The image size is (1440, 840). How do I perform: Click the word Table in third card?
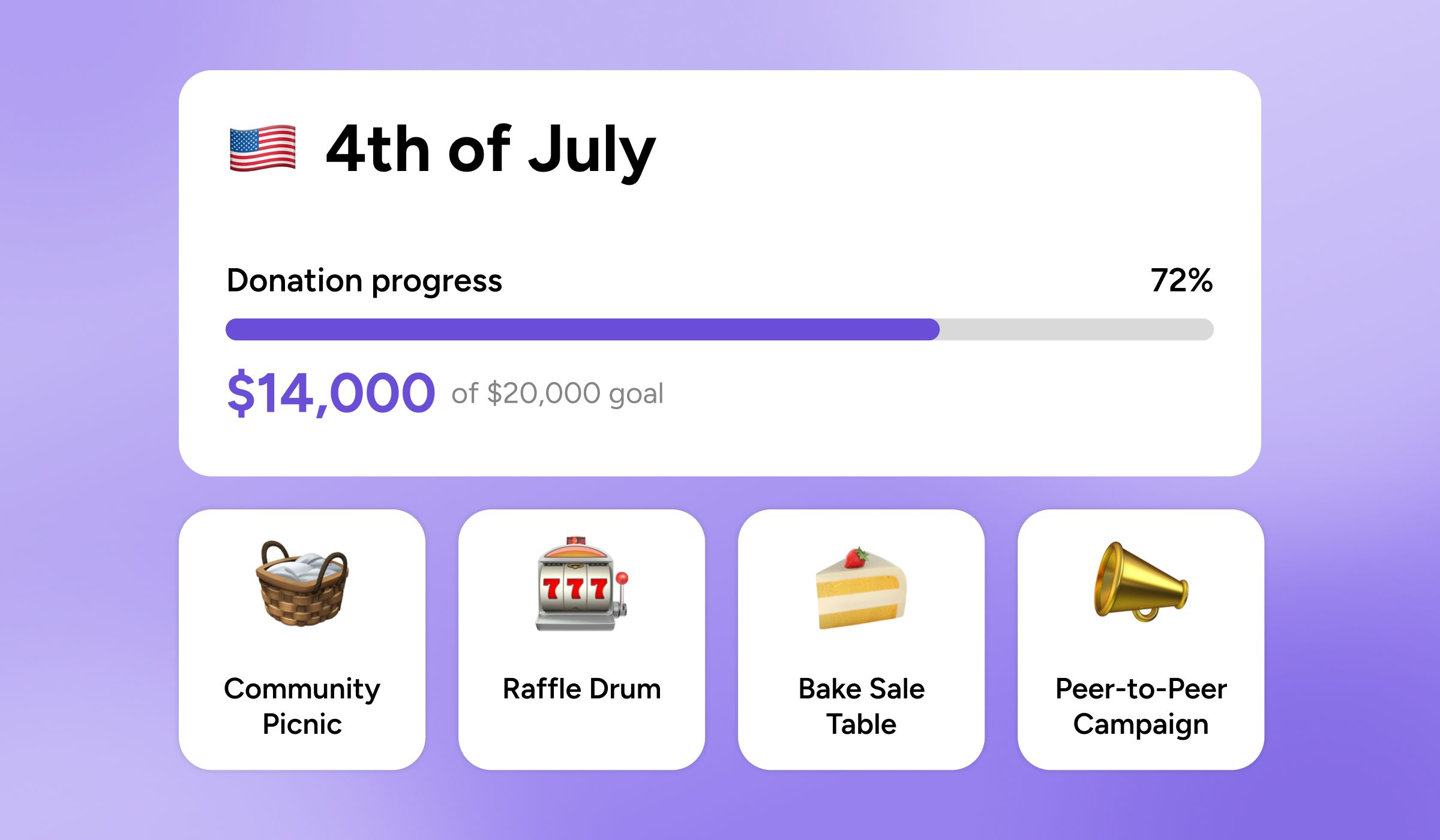pyautogui.click(x=861, y=724)
